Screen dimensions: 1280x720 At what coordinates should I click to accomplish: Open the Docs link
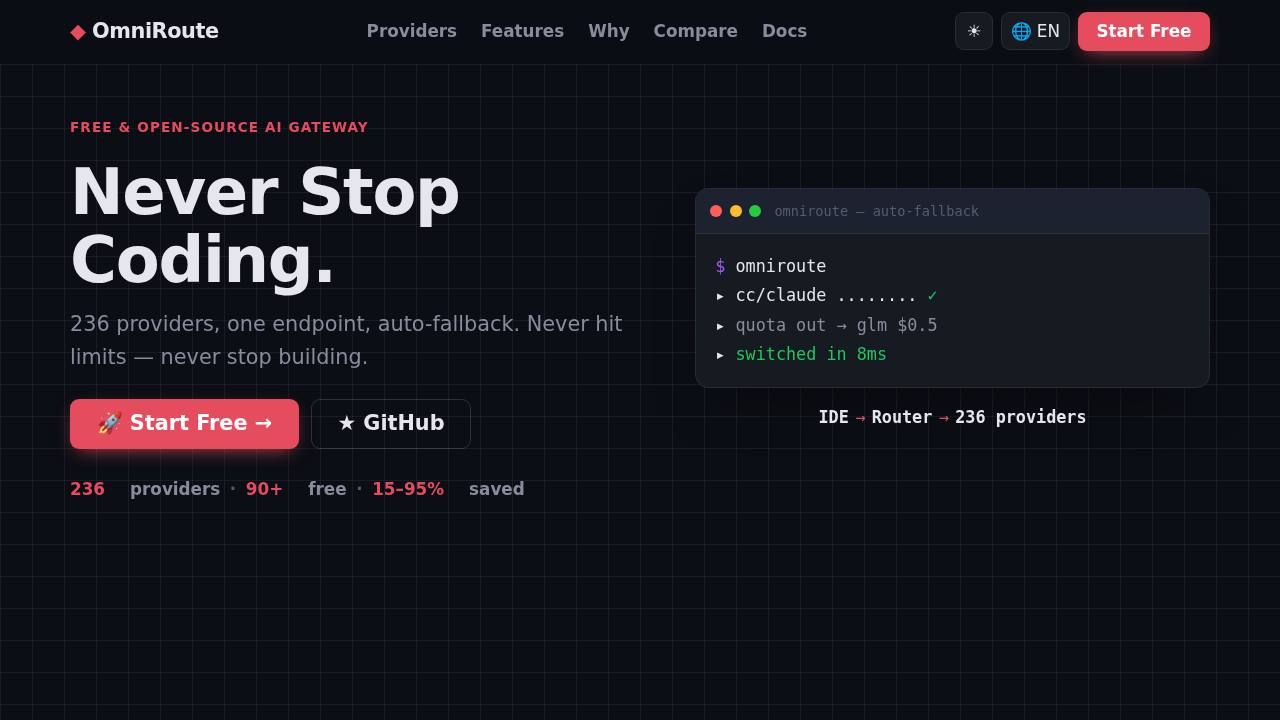784,31
